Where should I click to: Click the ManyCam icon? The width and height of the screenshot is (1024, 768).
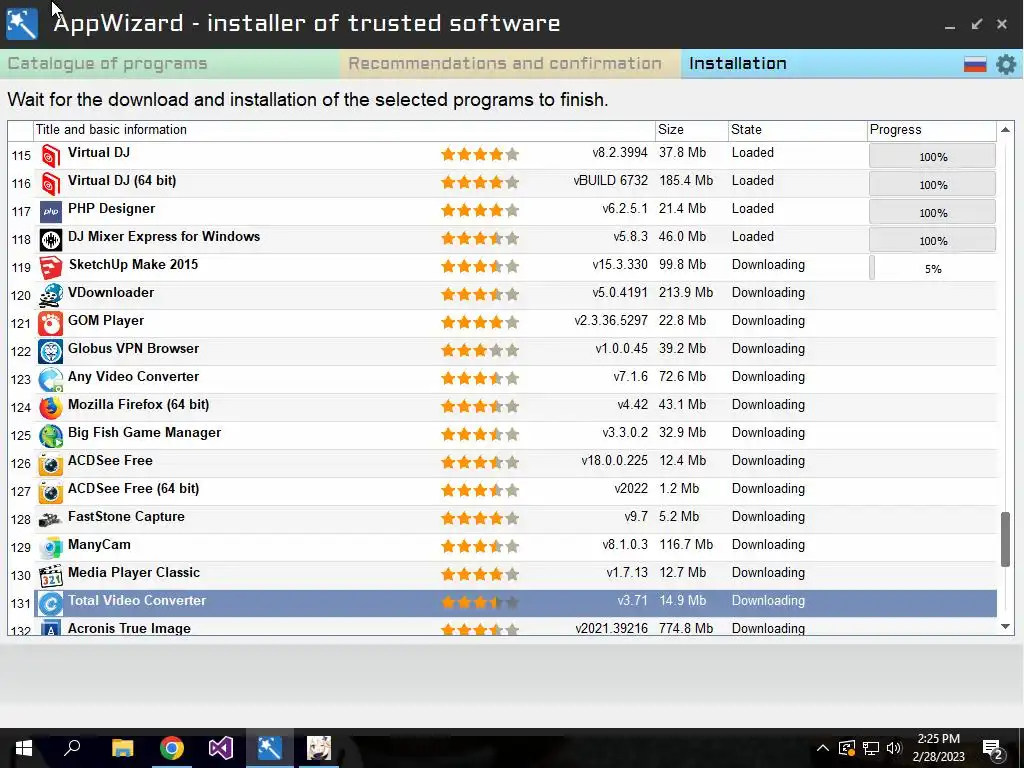click(x=50, y=547)
